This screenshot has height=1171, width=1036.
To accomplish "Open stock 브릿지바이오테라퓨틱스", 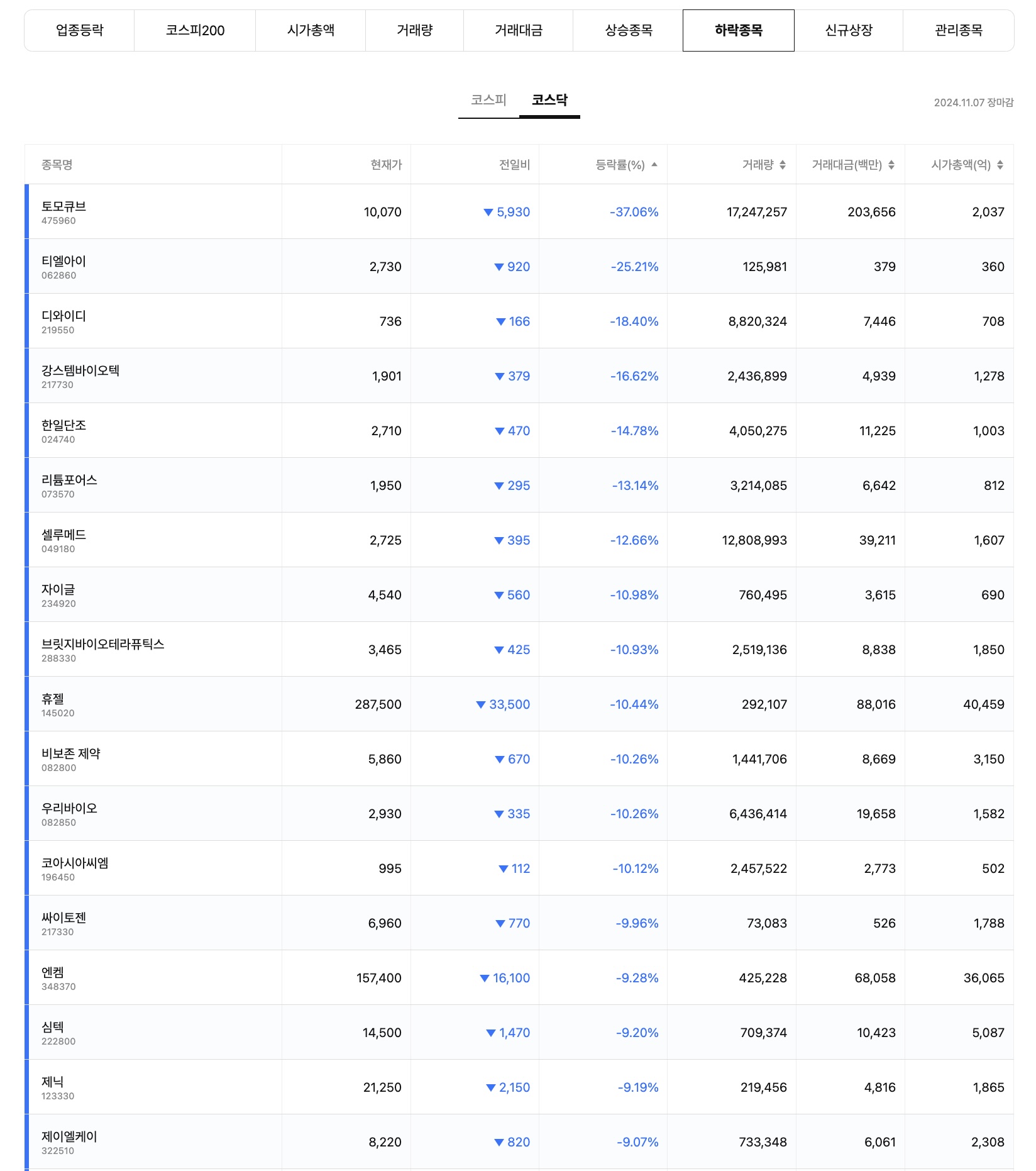I will tap(103, 644).
